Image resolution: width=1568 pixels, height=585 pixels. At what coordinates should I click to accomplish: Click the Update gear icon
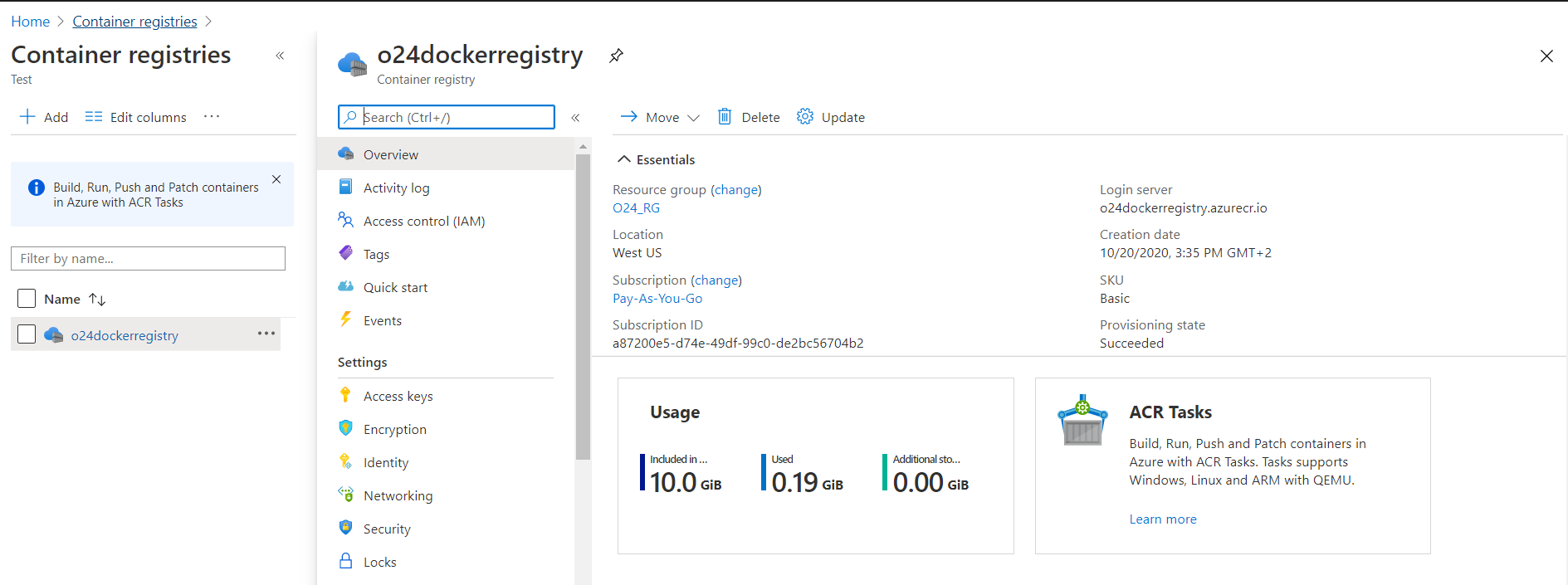click(804, 117)
